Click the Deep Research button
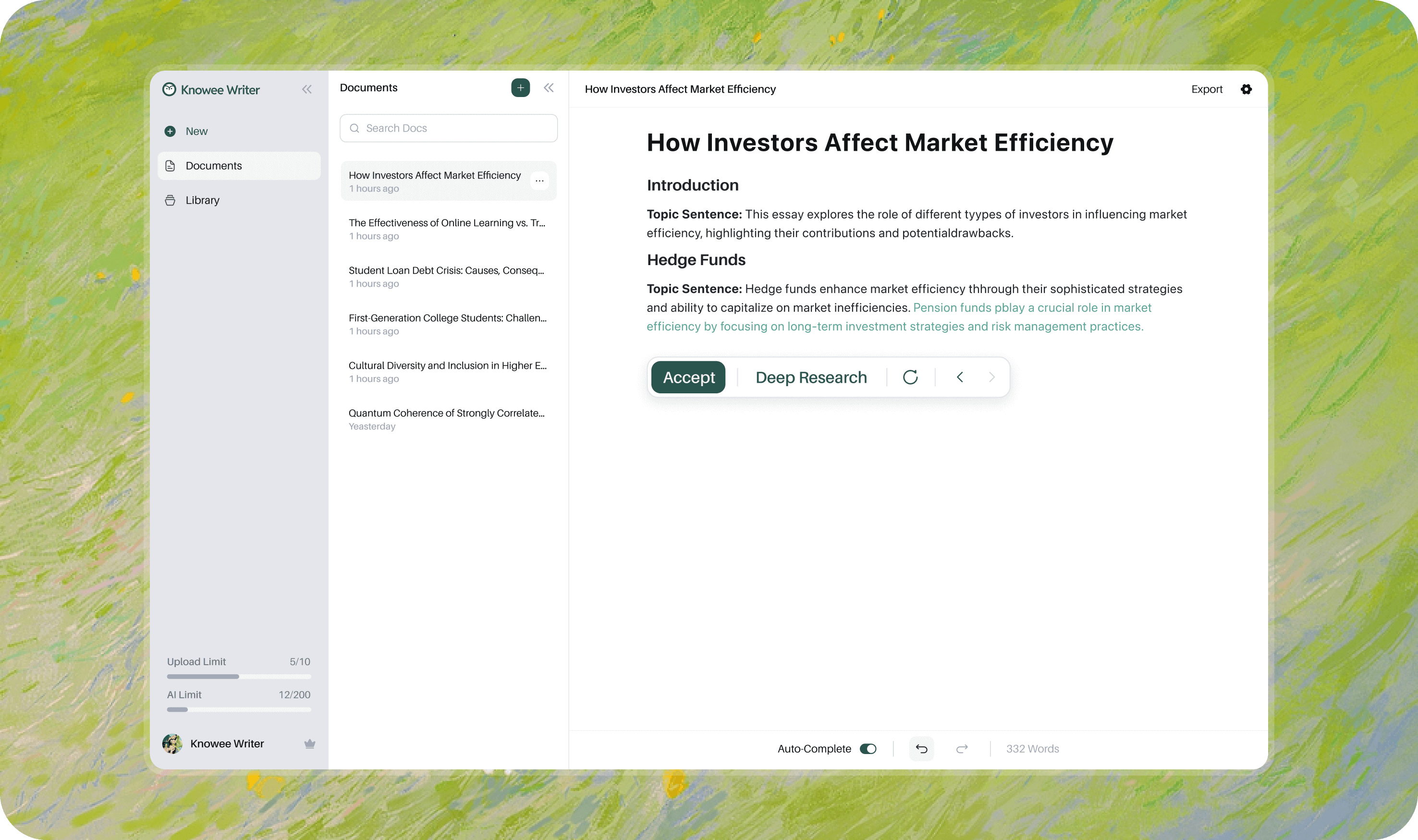Viewport: 1418px width, 840px height. [x=811, y=377]
